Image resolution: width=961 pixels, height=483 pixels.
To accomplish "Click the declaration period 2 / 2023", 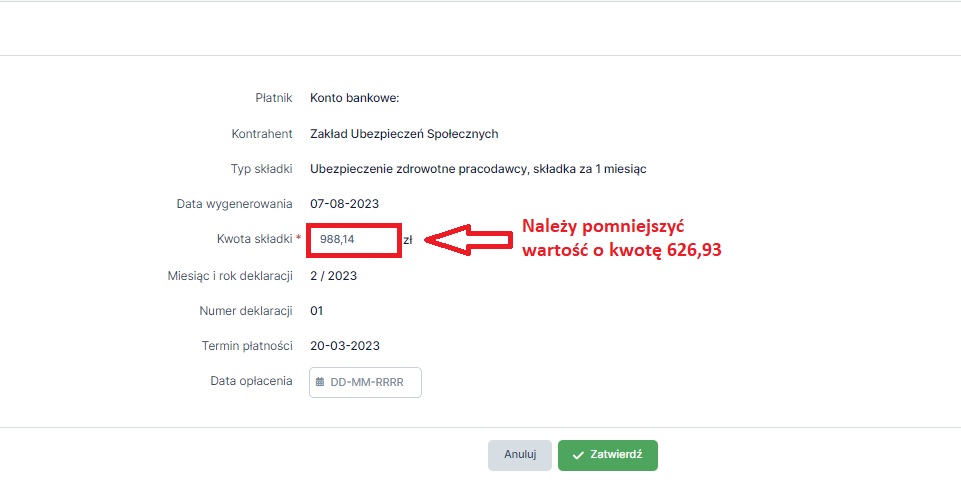I will (333, 276).
